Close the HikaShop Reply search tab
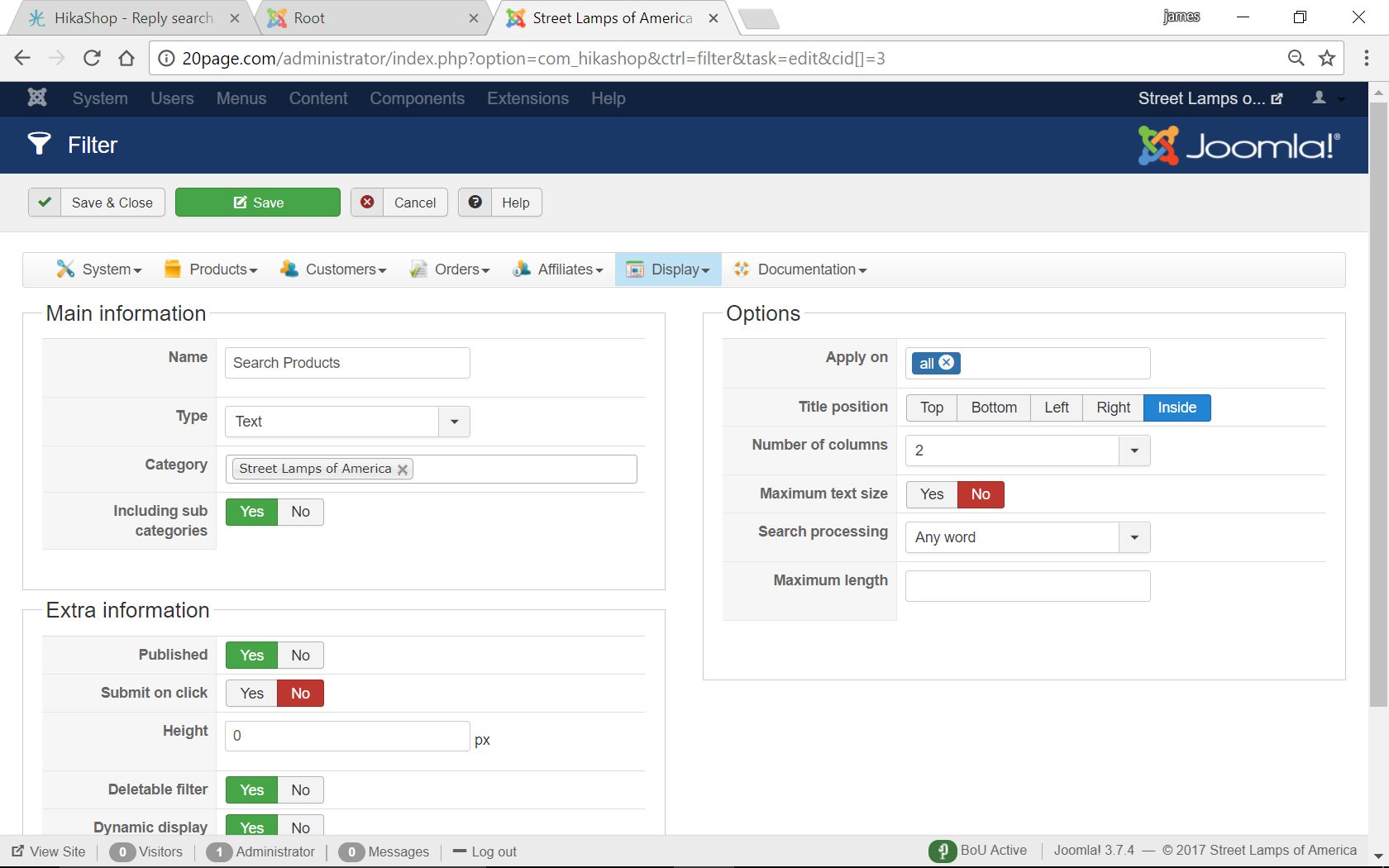1389x868 pixels. (235, 18)
